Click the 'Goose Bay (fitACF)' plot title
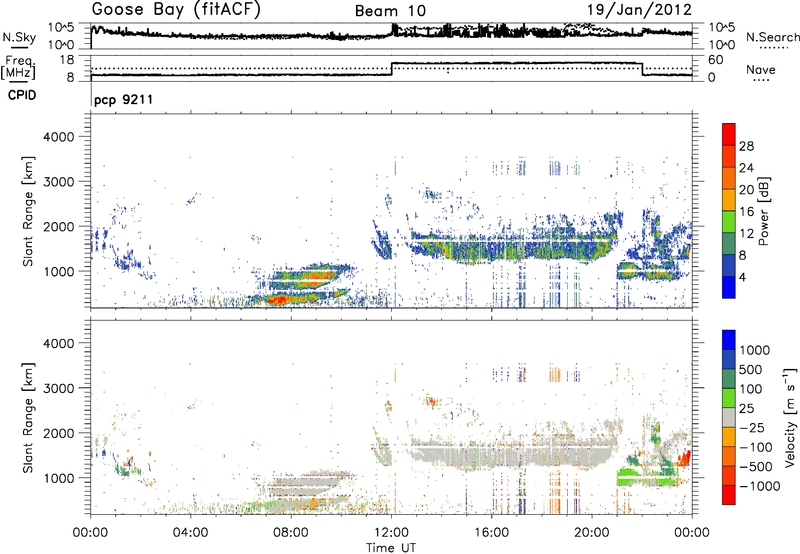 176,9
